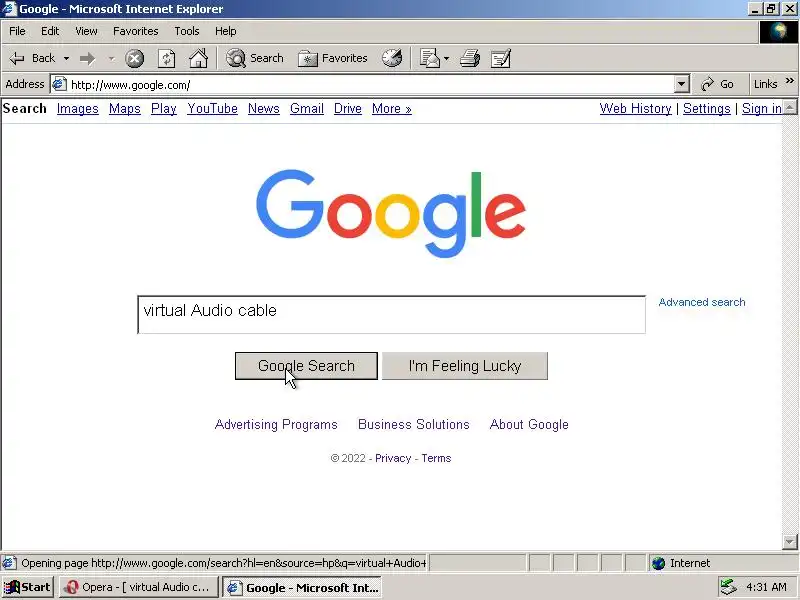Open the Maps link

124,109
